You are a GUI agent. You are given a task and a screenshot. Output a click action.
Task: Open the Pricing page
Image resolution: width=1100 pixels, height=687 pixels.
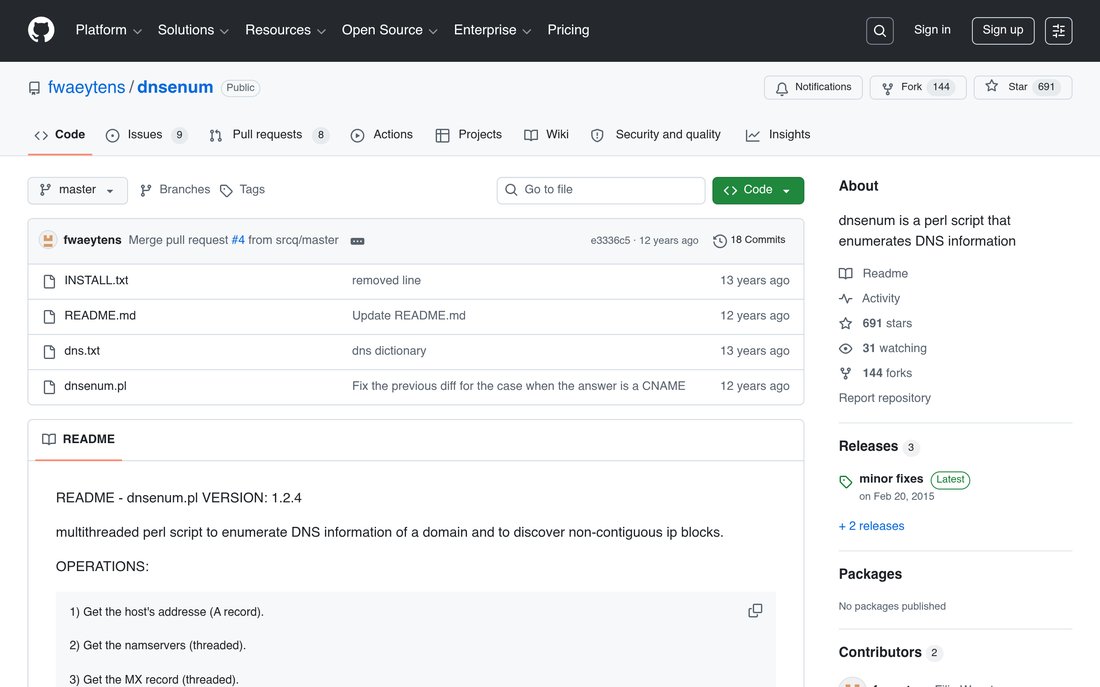tap(568, 30)
